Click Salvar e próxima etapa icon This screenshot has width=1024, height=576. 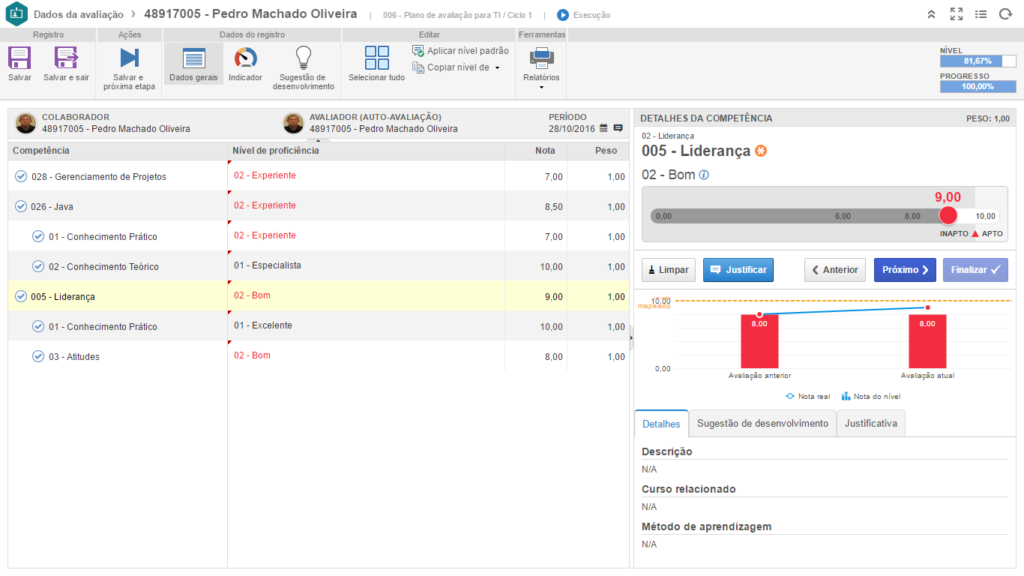pyautogui.click(x=129, y=58)
